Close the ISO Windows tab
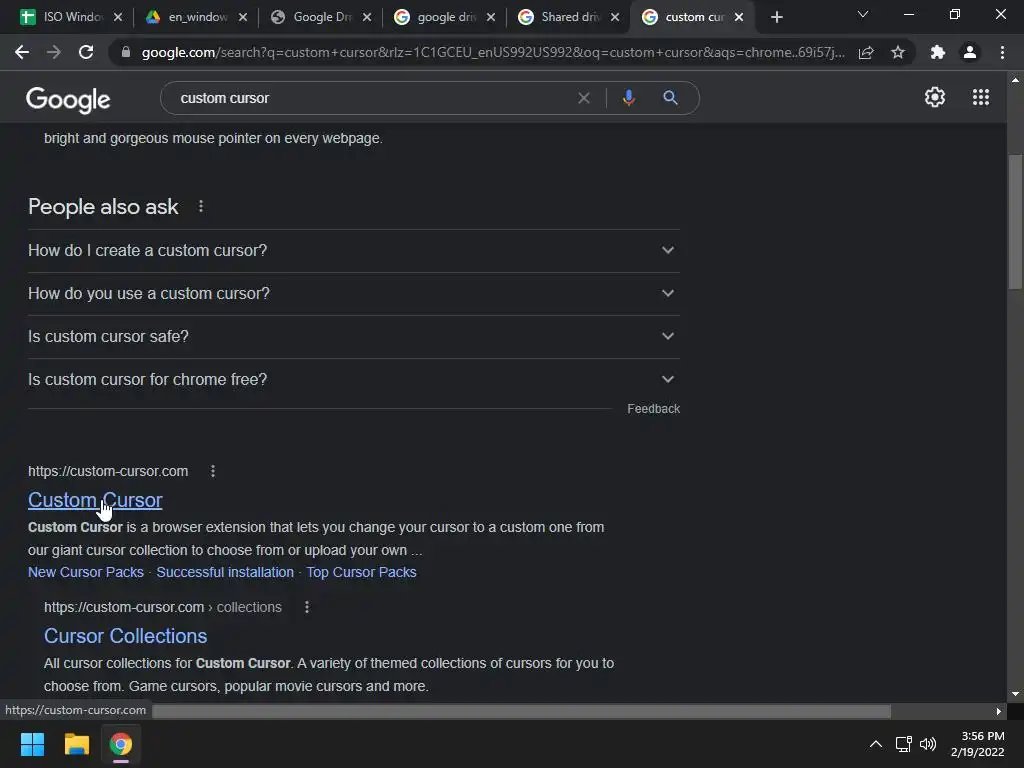The height and width of the screenshot is (768, 1024). (x=118, y=17)
